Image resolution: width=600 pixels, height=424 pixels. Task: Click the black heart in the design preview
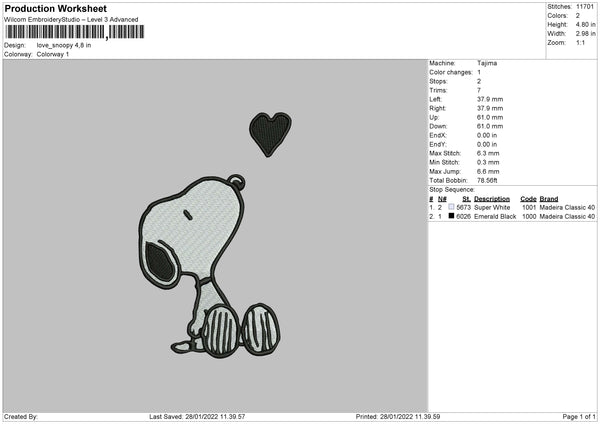[270, 134]
